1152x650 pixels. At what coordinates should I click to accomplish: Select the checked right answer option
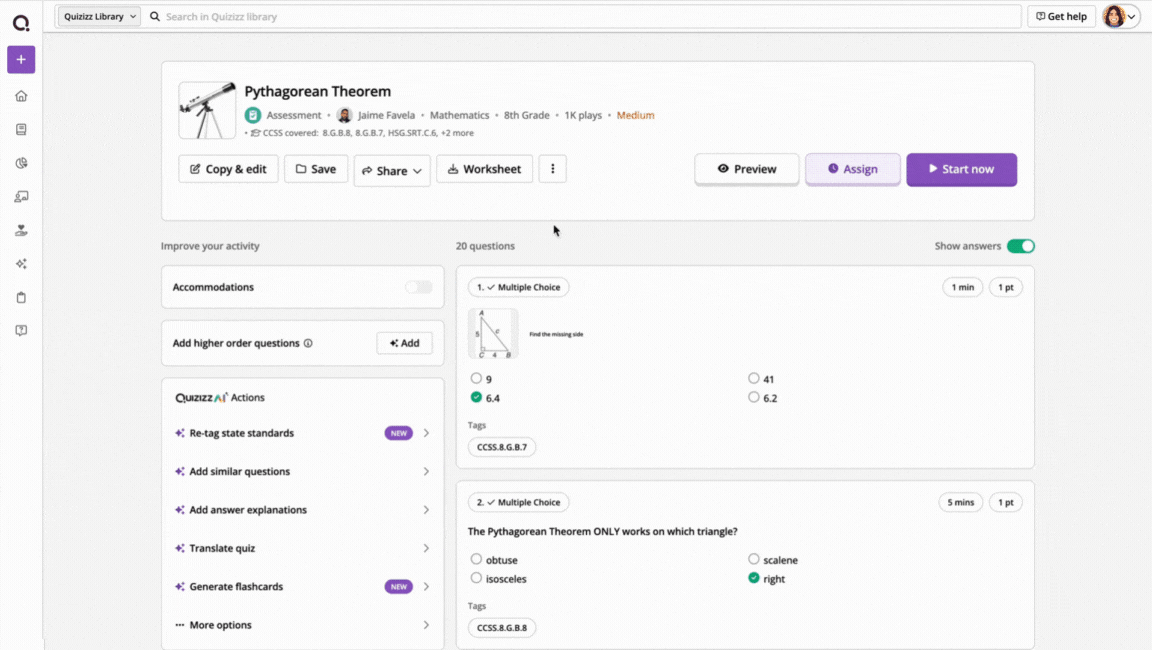(x=754, y=578)
